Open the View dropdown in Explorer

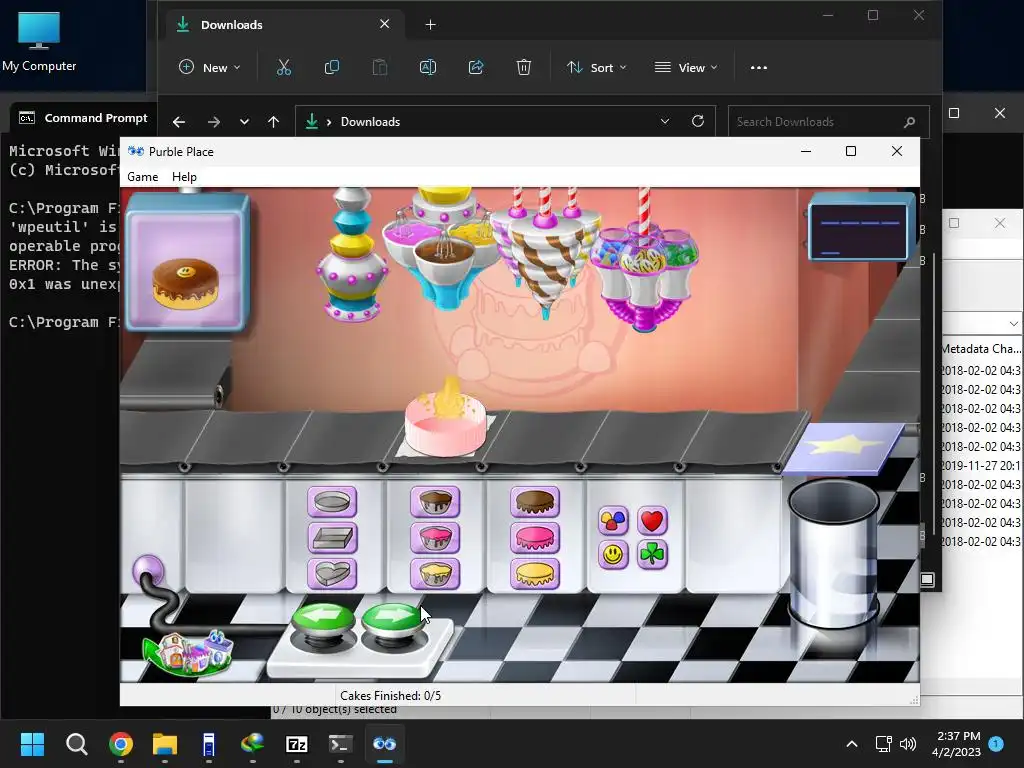pos(686,67)
